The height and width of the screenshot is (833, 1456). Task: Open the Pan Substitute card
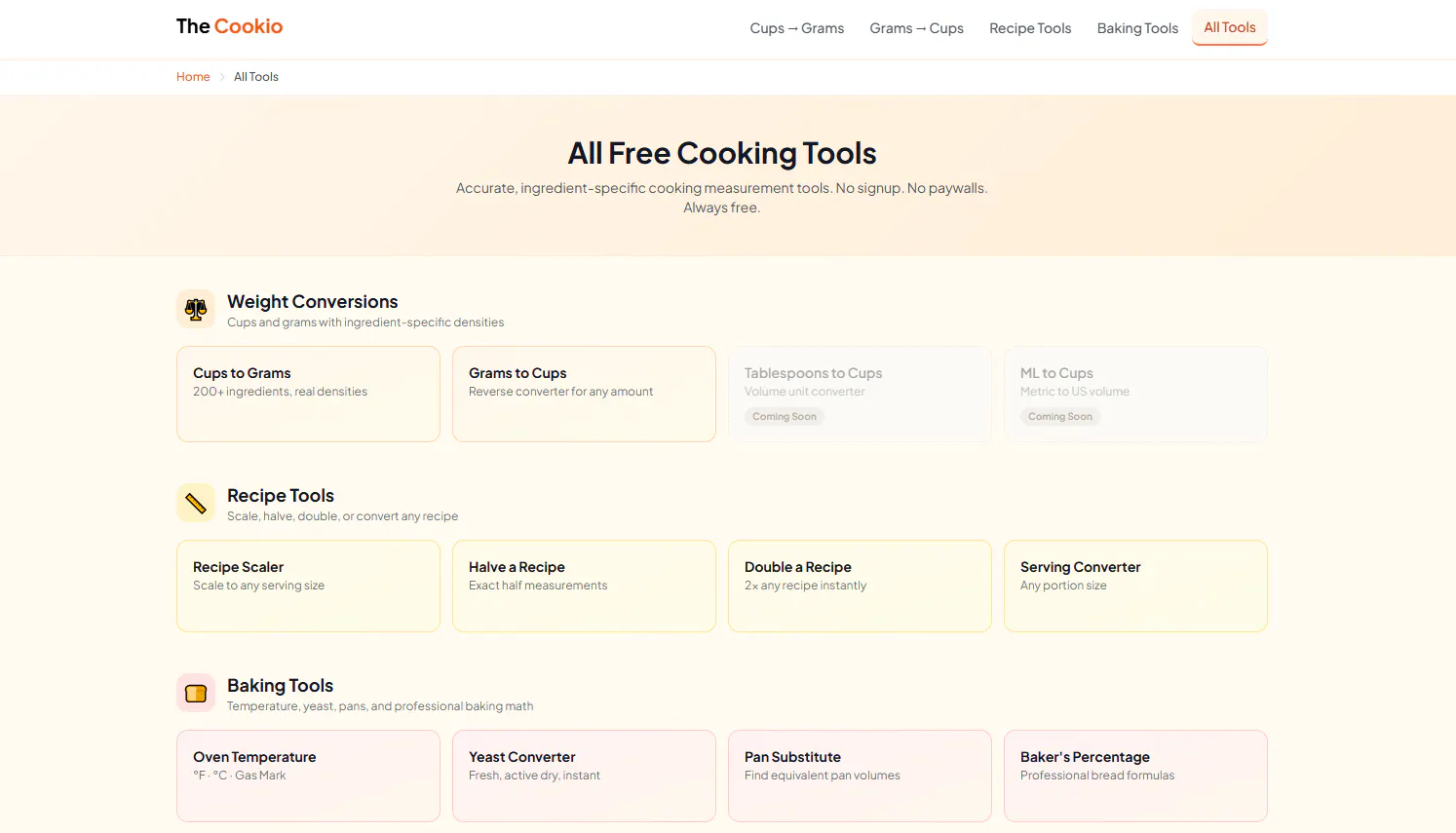pyautogui.click(x=860, y=776)
